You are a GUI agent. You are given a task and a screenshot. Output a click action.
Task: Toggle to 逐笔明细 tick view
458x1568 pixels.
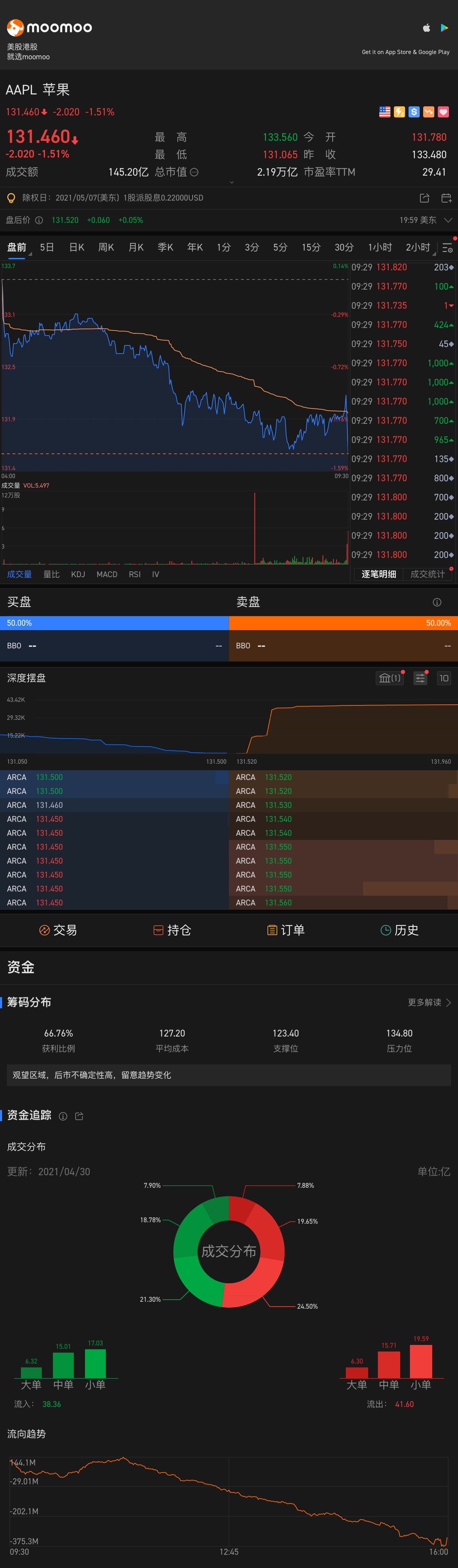[378, 574]
